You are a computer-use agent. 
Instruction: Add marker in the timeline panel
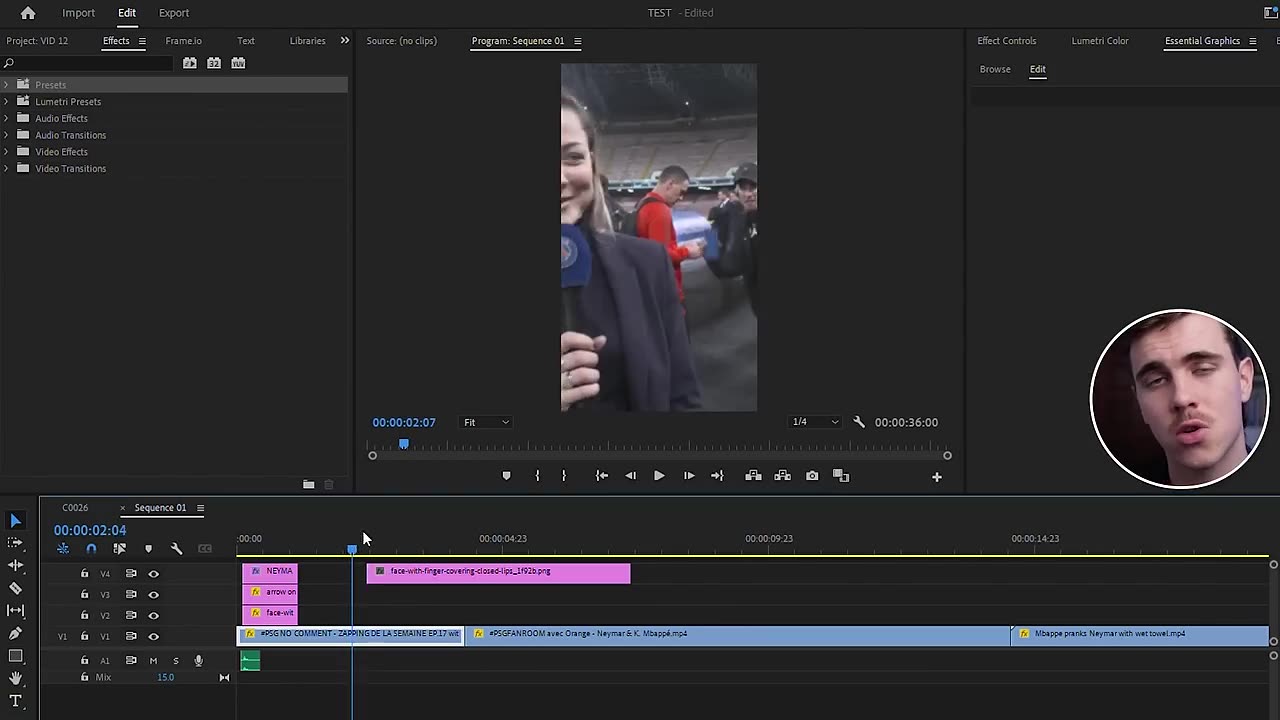[148, 548]
